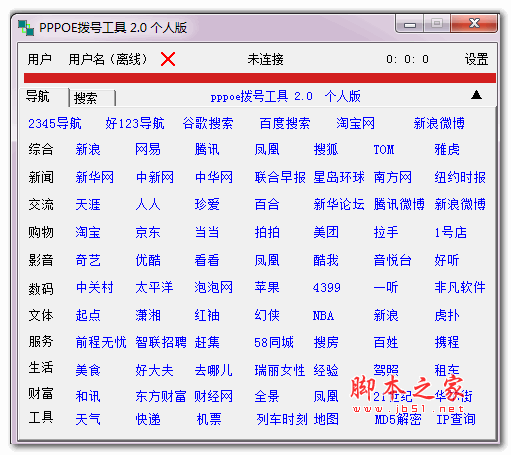
Task: Open the 2345导航 link
Action: click(55, 123)
